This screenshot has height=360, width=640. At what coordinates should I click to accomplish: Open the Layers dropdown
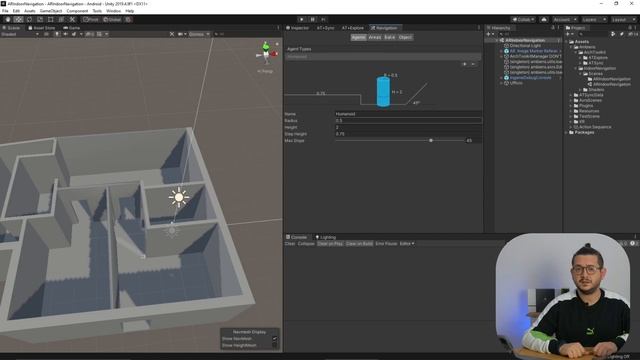[x=594, y=19]
